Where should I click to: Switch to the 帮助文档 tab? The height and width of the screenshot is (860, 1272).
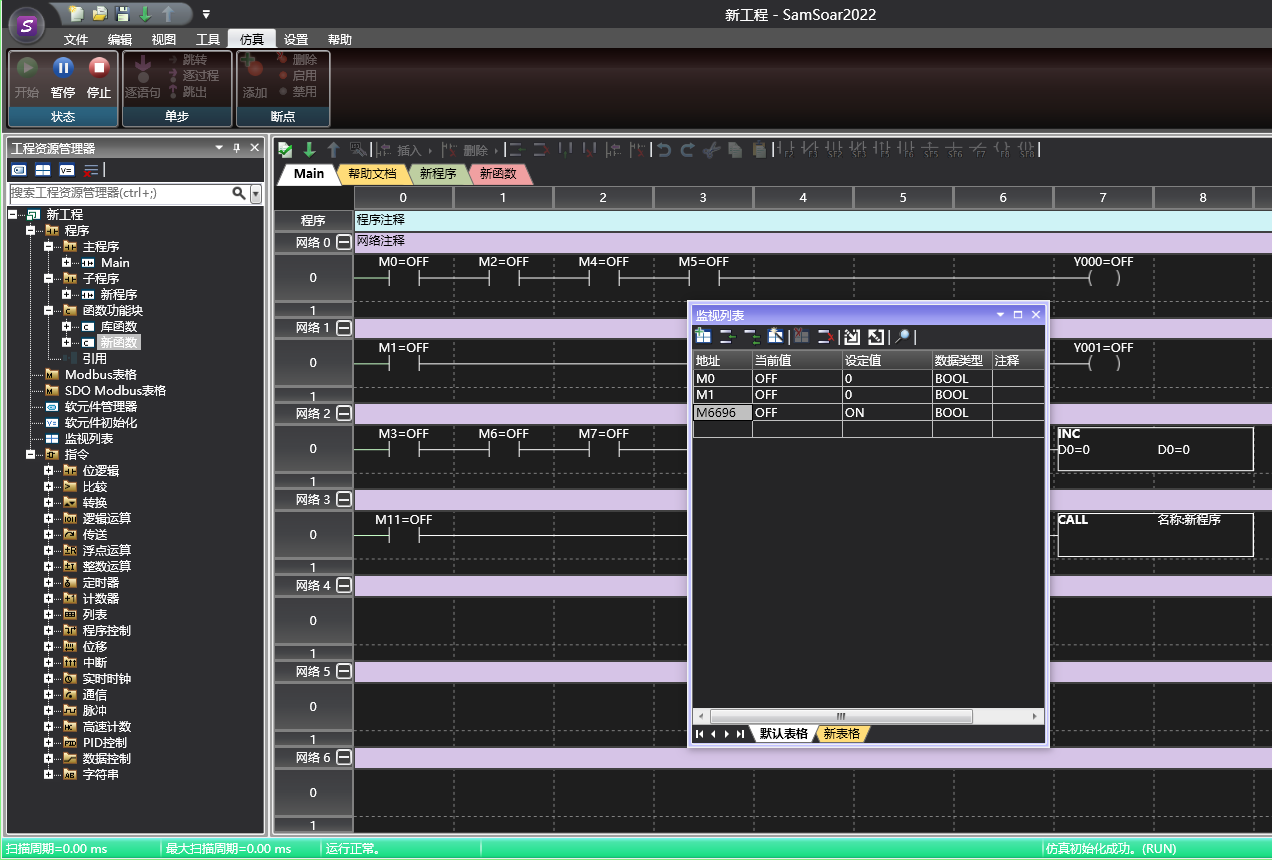click(372, 173)
